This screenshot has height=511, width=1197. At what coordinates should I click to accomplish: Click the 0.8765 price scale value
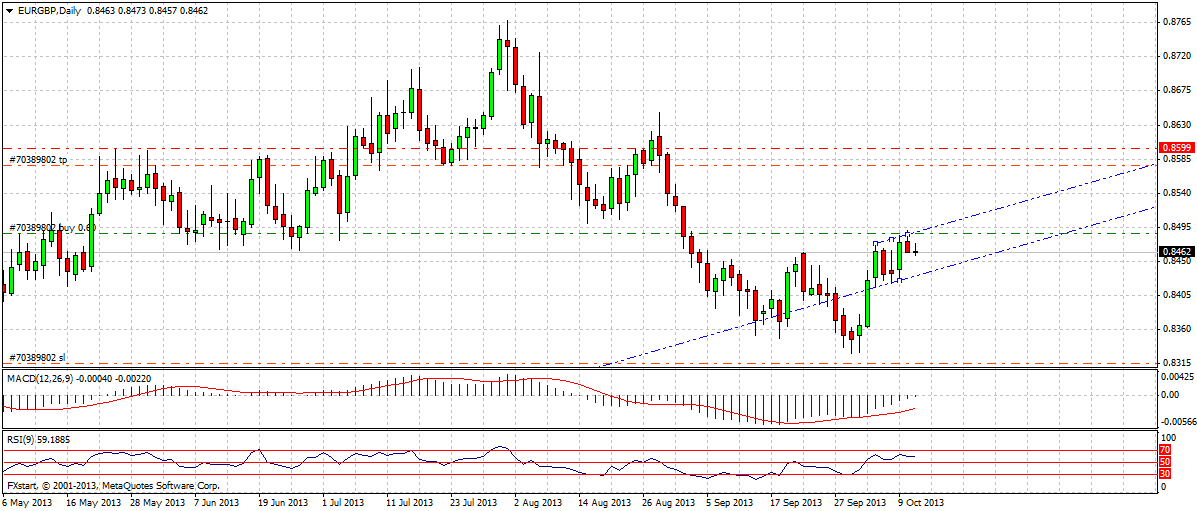pos(1174,22)
